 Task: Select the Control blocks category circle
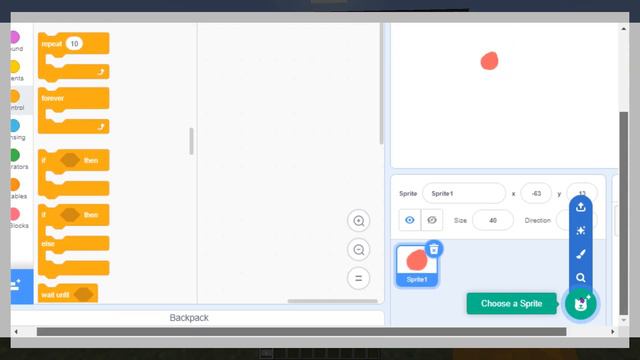[15, 96]
